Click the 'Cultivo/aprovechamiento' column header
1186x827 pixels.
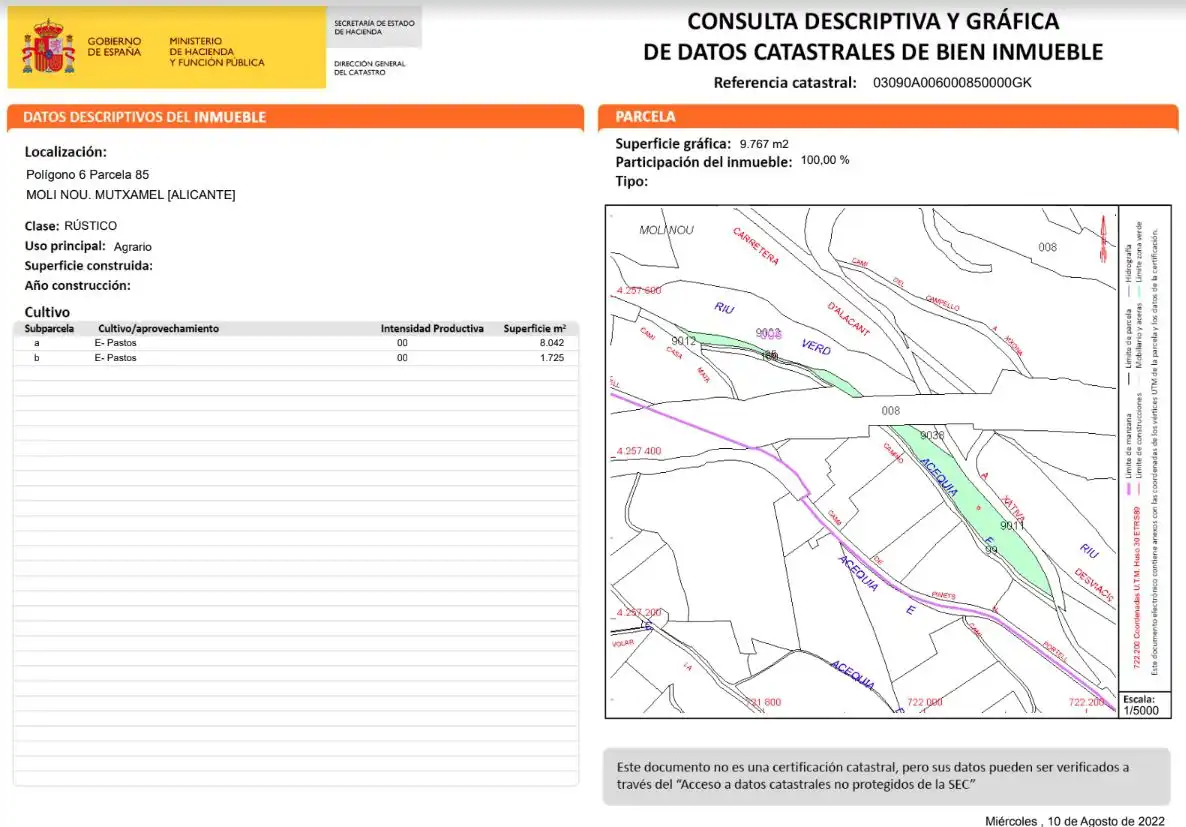[158, 328]
